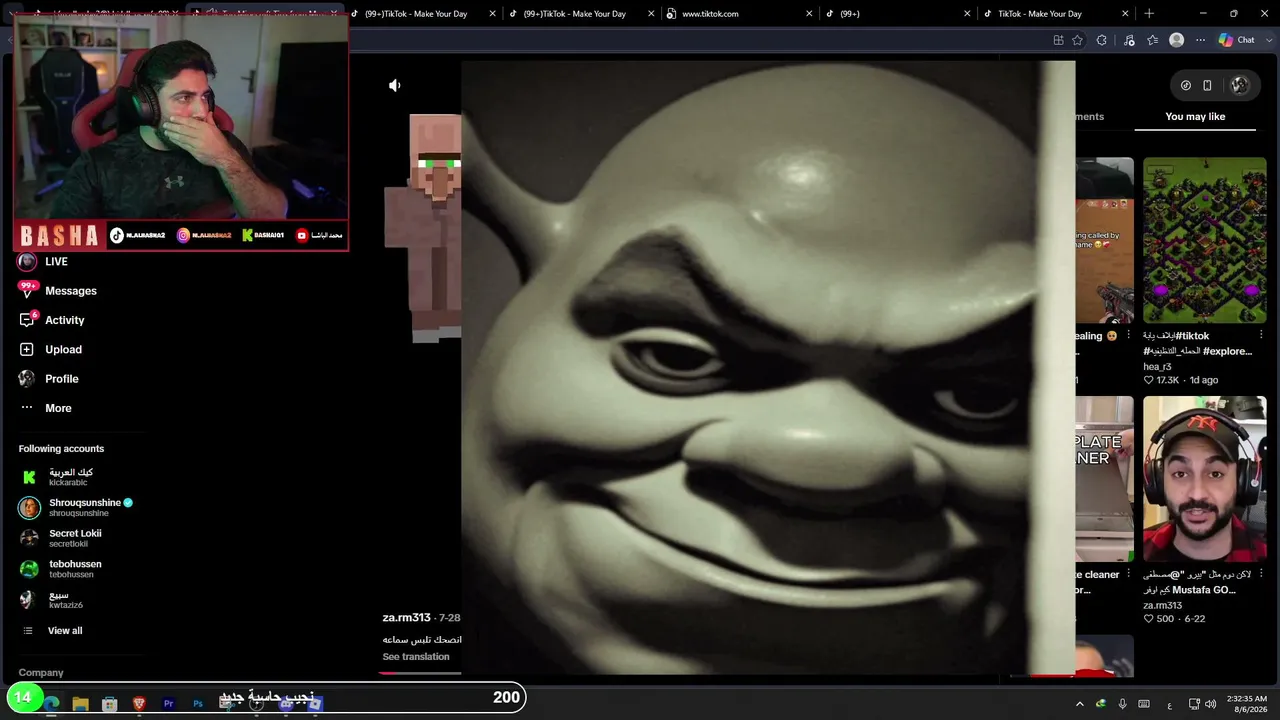The image size is (1280, 720).
Task: Open Shrouqsunshine followed account
Action: (x=76, y=508)
